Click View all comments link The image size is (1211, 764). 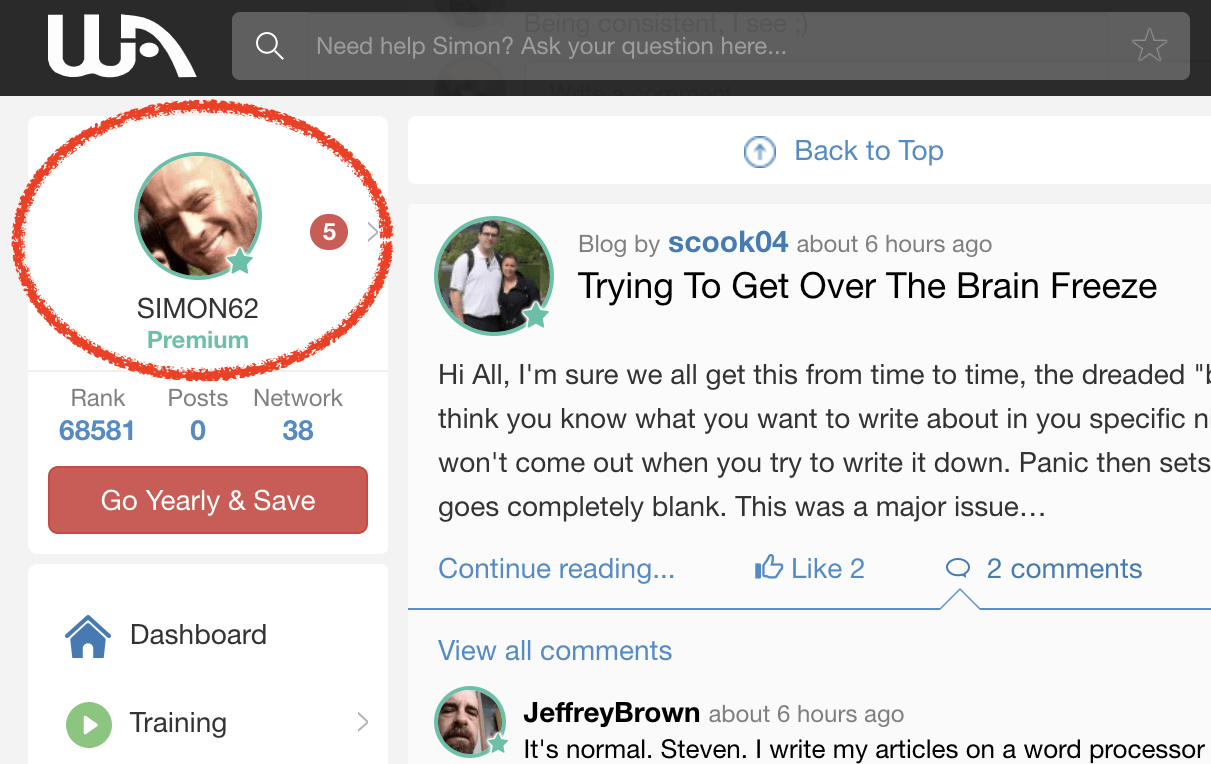555,651
